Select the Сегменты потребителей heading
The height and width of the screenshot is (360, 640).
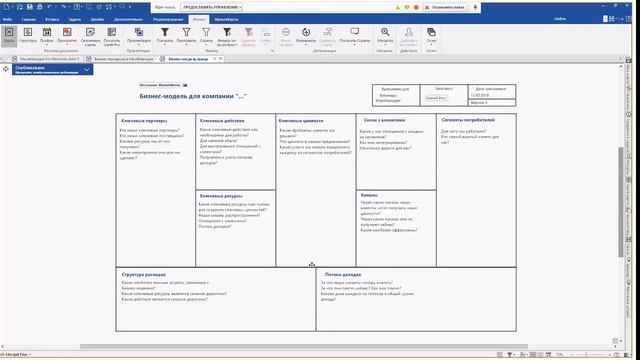[468, 120]
